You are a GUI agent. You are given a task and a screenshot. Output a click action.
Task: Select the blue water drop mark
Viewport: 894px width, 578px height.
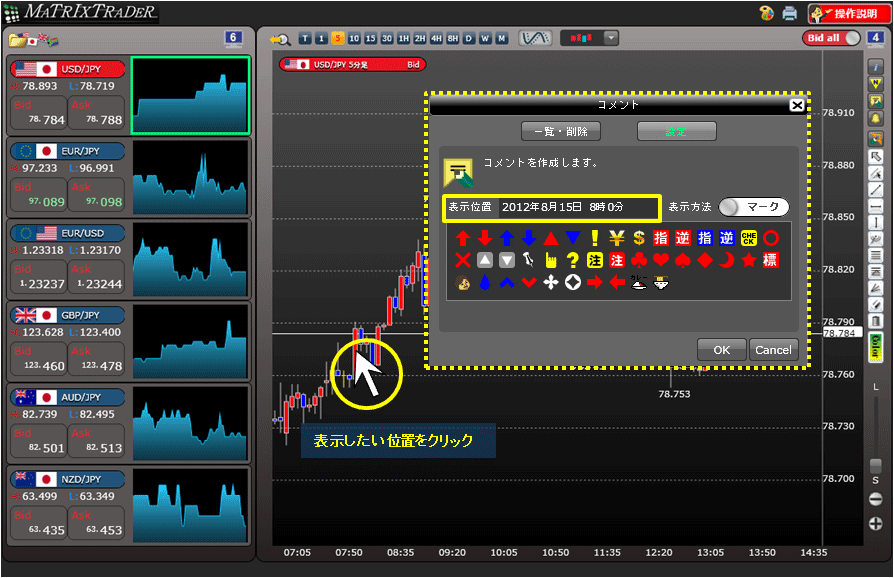485,282
